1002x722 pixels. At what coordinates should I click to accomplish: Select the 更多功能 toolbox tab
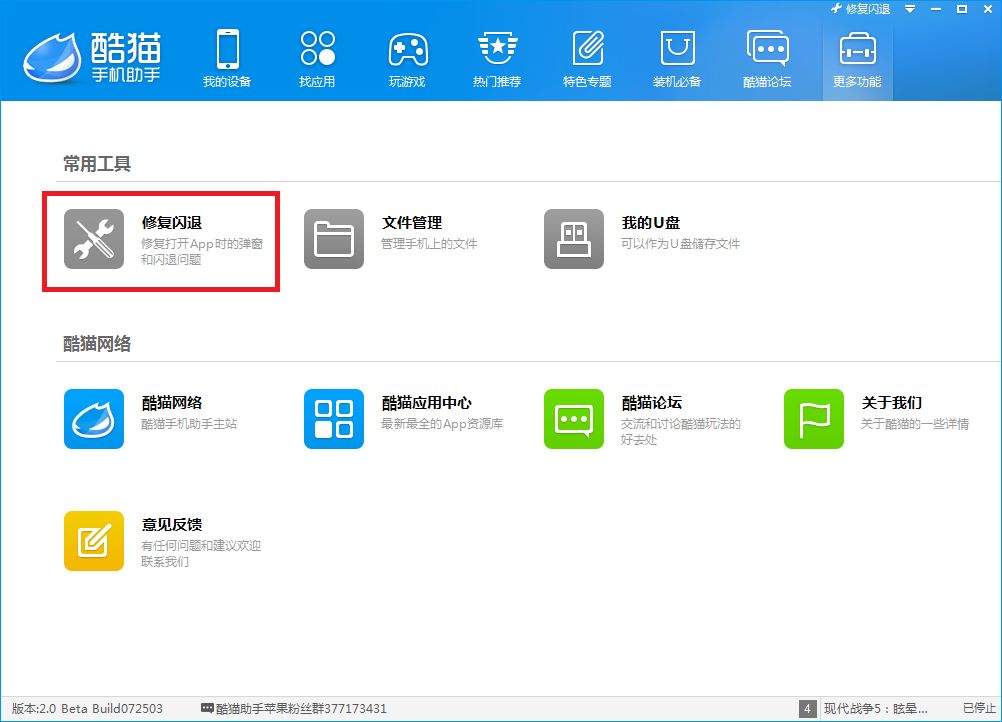pos(857,59)
